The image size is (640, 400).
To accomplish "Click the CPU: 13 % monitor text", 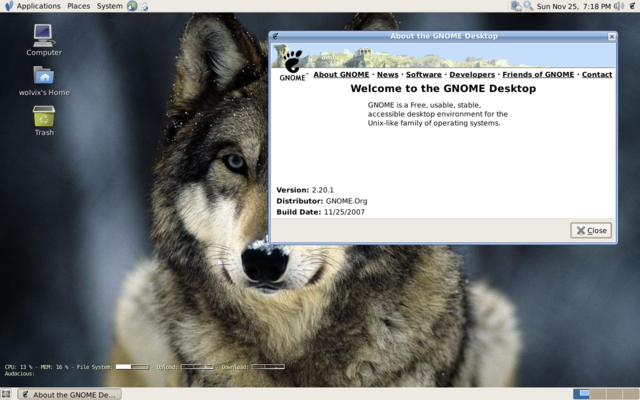I will [x=18, y=367].
